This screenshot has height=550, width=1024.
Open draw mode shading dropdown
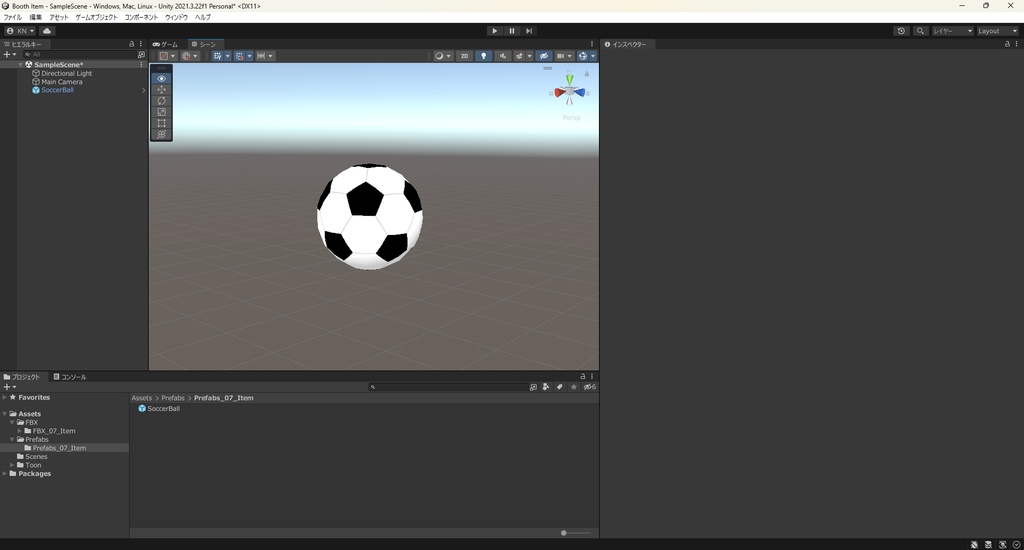tap(443, 56)
